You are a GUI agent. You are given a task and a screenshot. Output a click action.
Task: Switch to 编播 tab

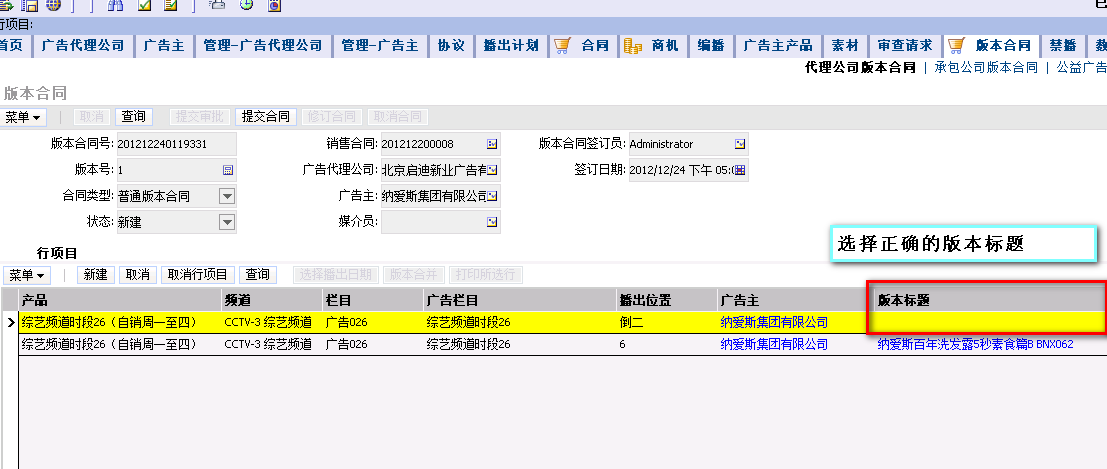710,46
